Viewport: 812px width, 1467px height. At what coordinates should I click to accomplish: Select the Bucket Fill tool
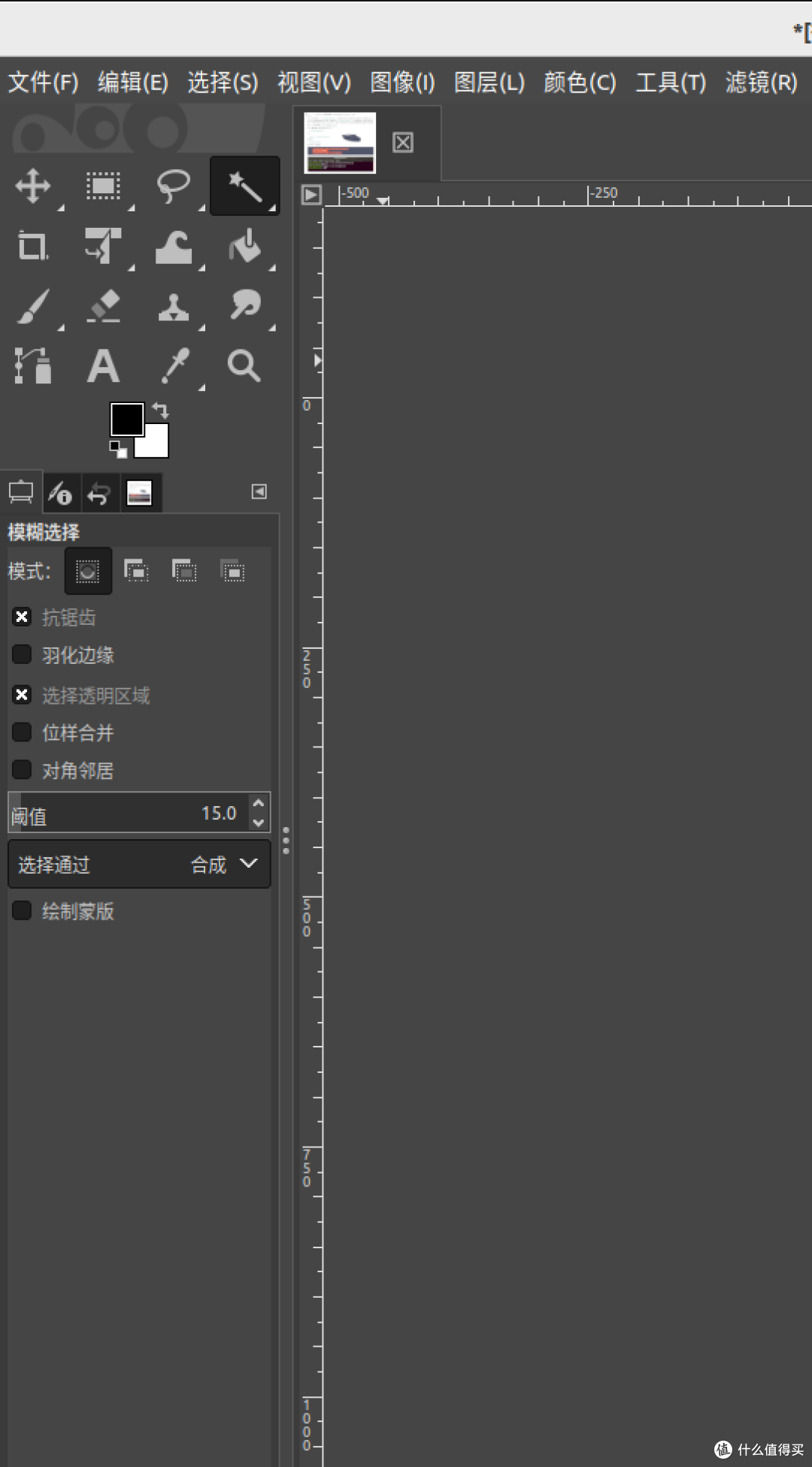pos(244,246)
